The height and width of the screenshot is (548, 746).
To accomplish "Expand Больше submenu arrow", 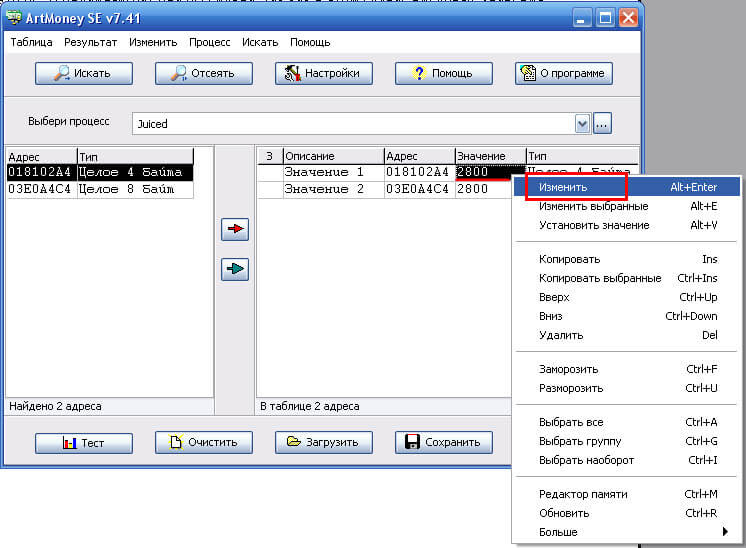I will (x=725, y=531).
